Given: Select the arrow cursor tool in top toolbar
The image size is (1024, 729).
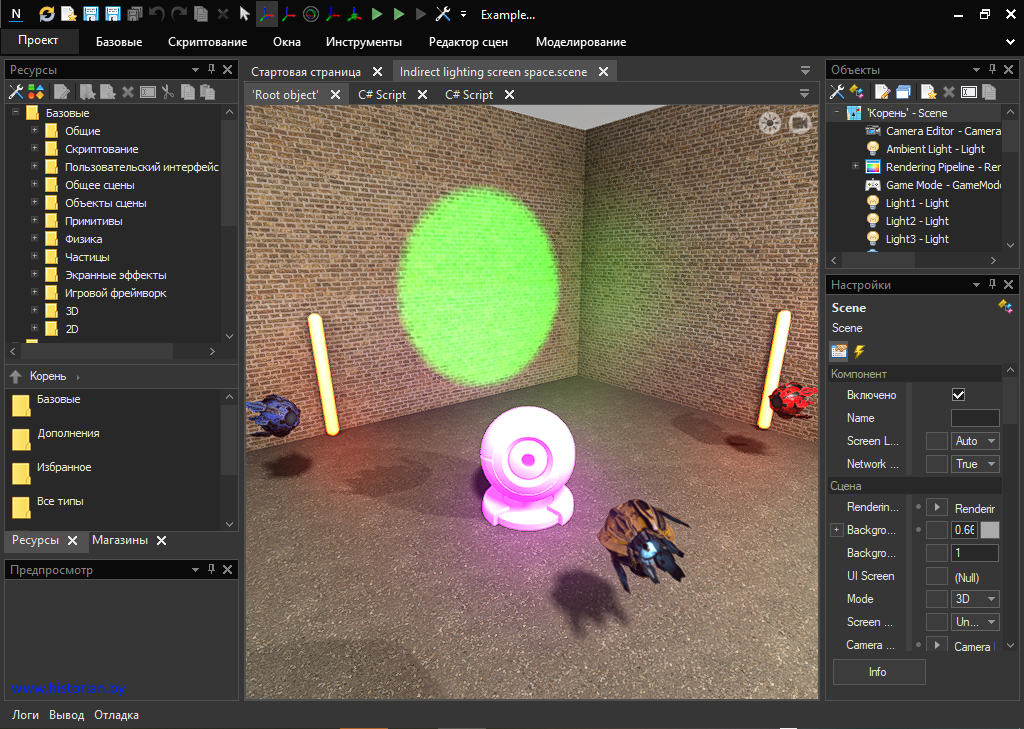Looking at the screenshot, I should point(244,14).
